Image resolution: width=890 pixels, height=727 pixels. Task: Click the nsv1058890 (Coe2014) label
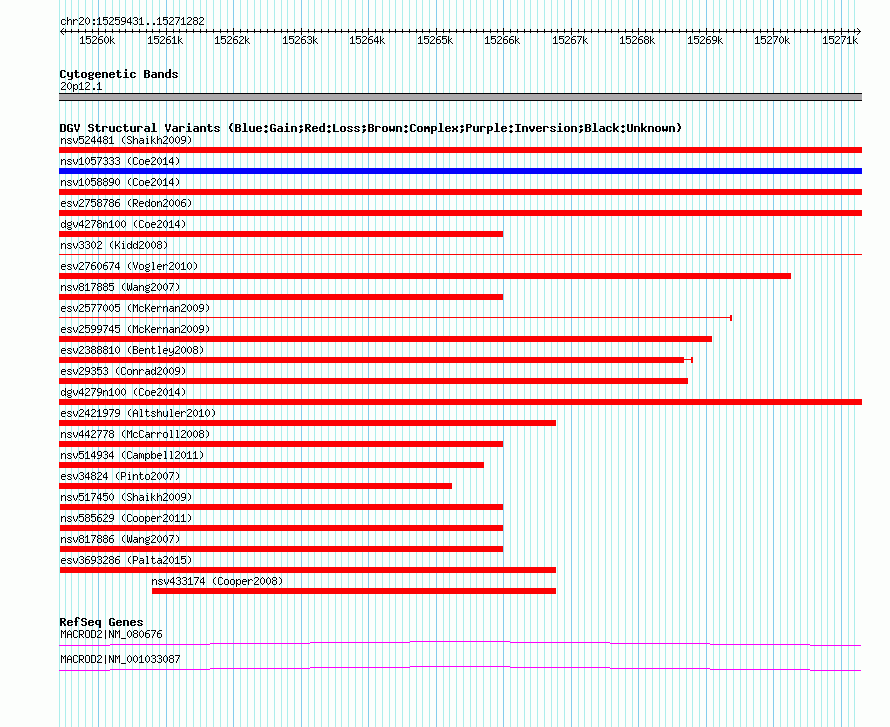[120, 182]
